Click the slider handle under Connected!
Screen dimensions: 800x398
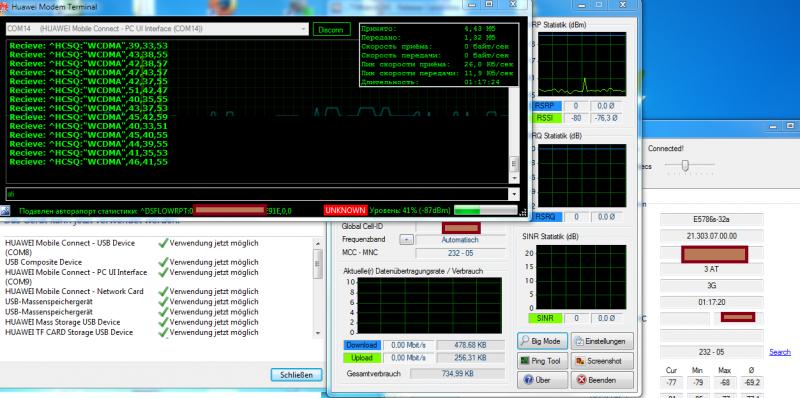coord(686,165)
